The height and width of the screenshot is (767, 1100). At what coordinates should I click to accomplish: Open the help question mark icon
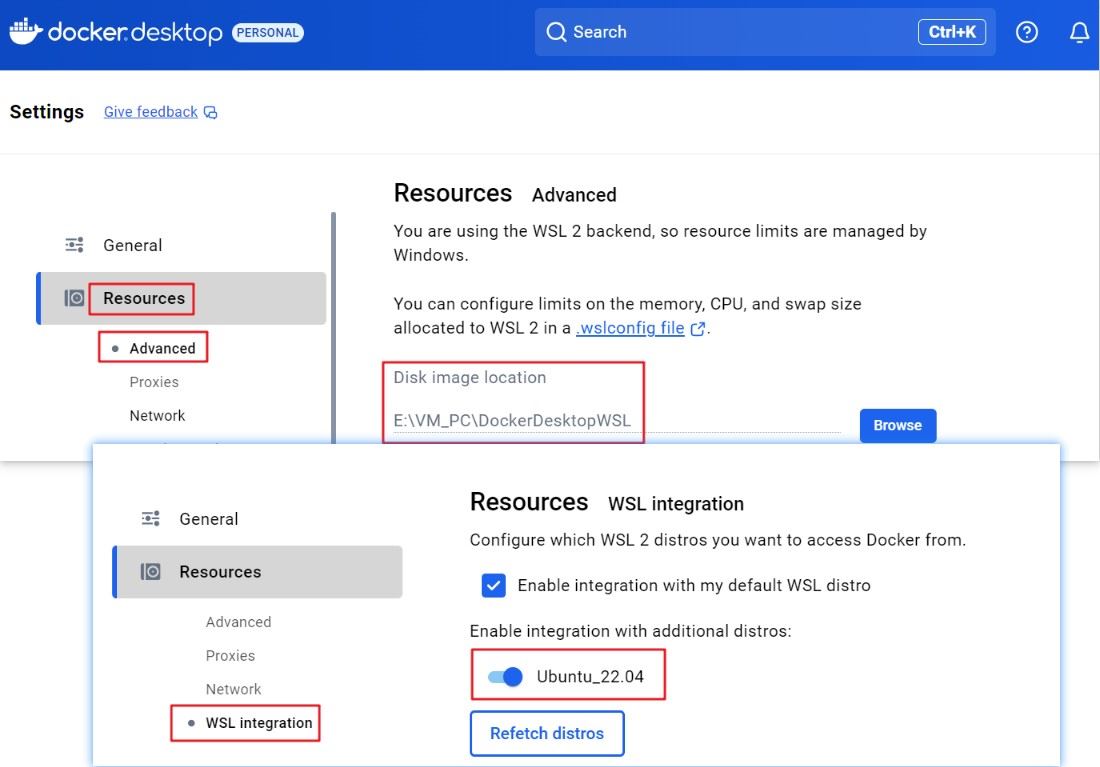[1027, 32]
